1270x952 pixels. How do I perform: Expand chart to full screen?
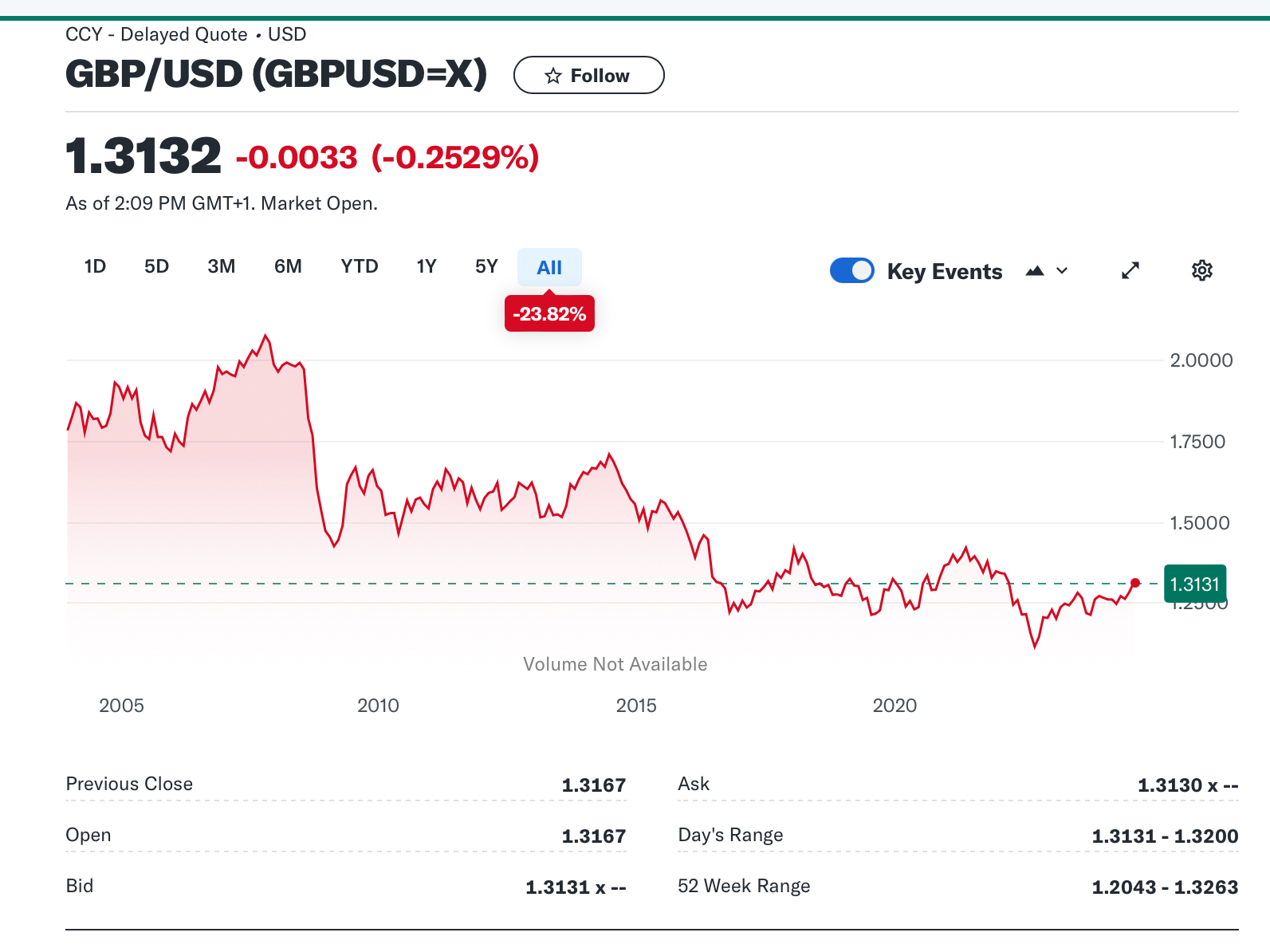tap(1130, 270)
